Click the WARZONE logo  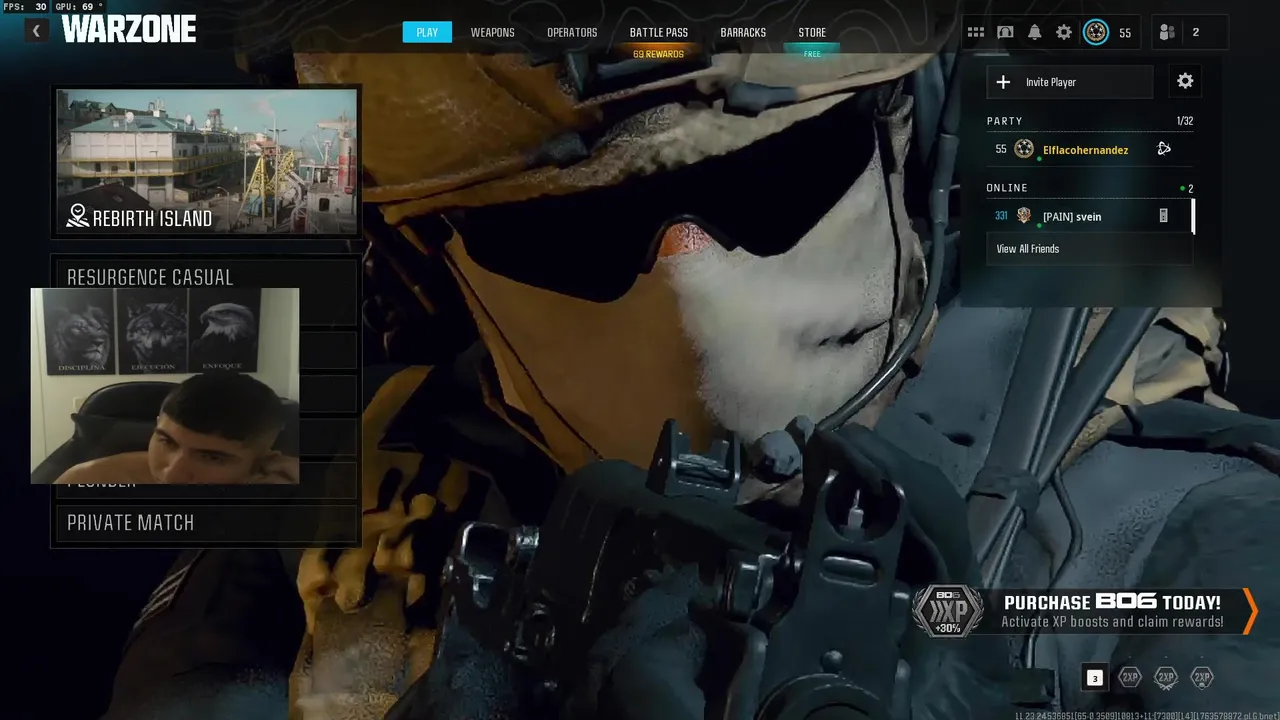[x=129, y=30]
